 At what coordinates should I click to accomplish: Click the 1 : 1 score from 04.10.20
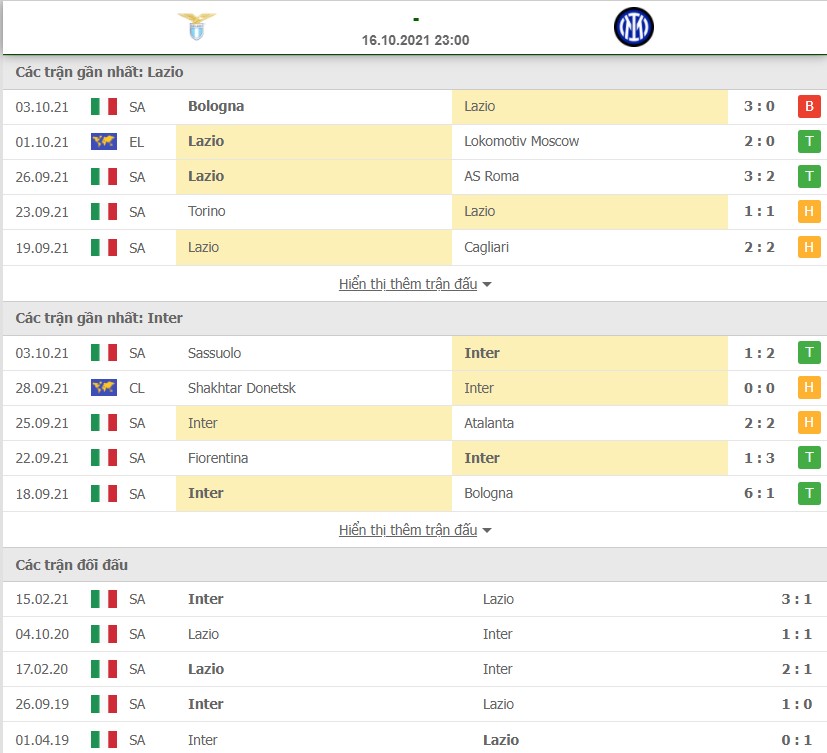(796, 634)
